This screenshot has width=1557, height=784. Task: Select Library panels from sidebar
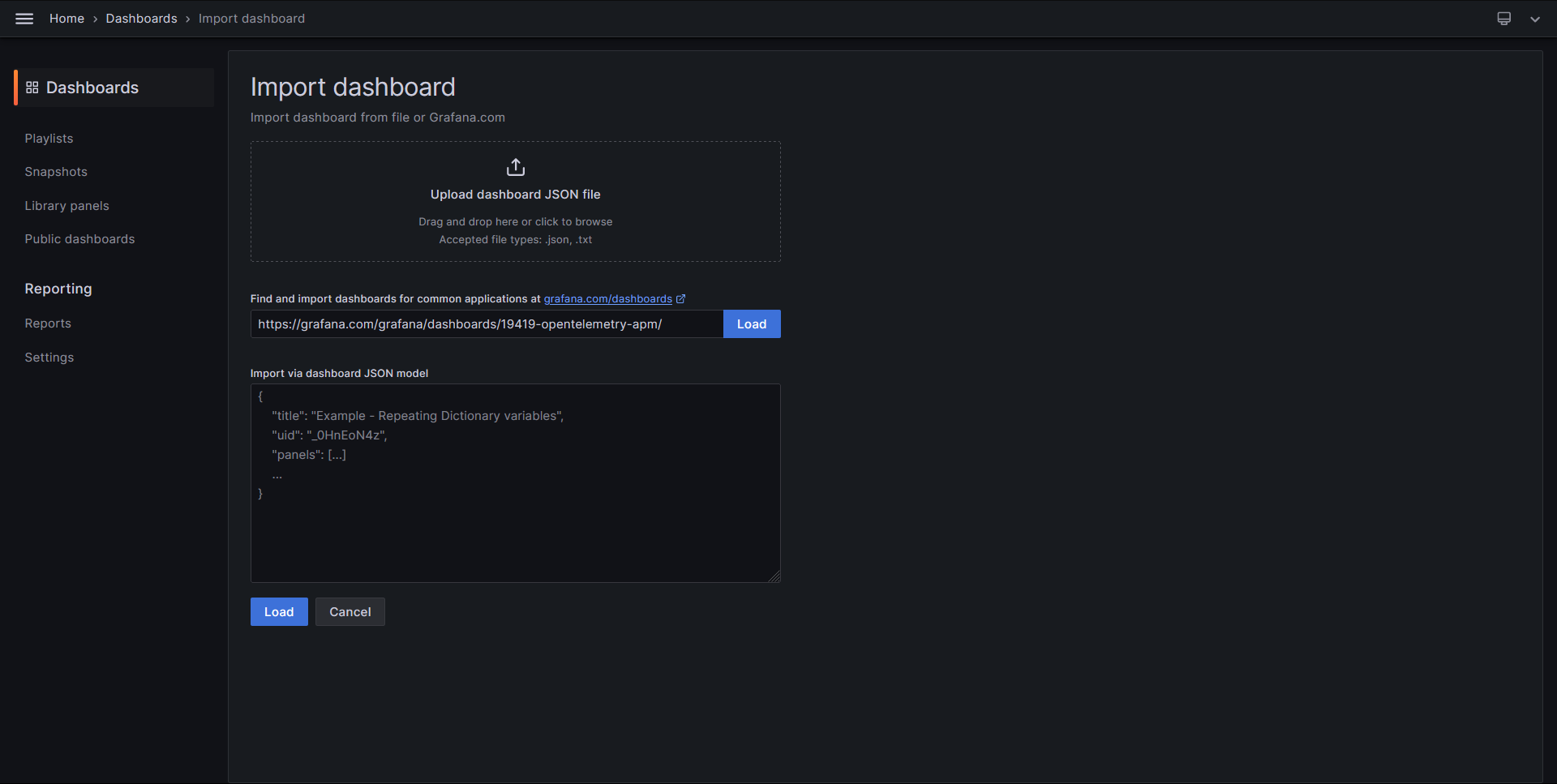pyautogui.click(x=66, y=206)
